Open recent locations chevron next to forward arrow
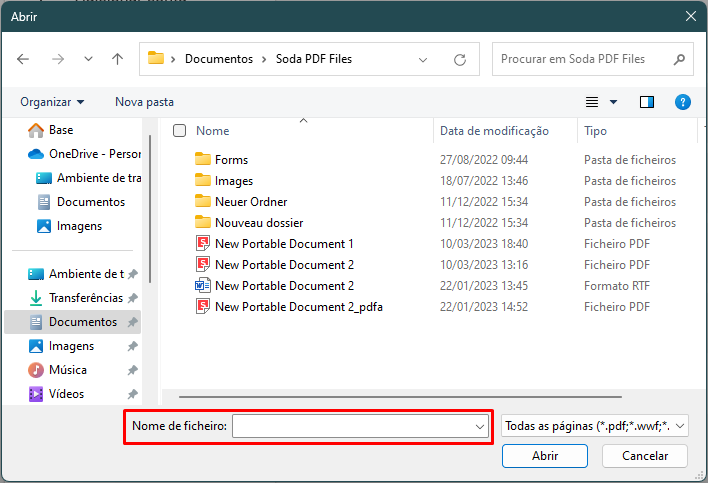Image resolution: width=708 pixels, height=483 pixels. point(88,59)
